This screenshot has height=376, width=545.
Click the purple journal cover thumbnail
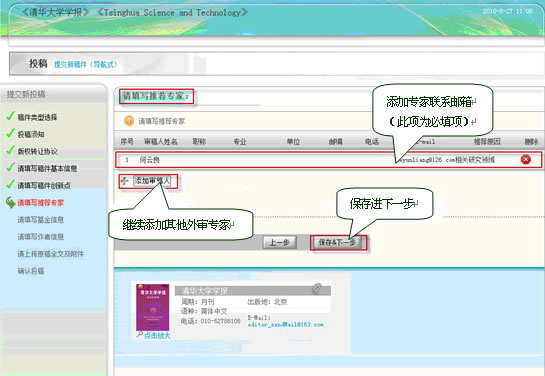point(153,307)
